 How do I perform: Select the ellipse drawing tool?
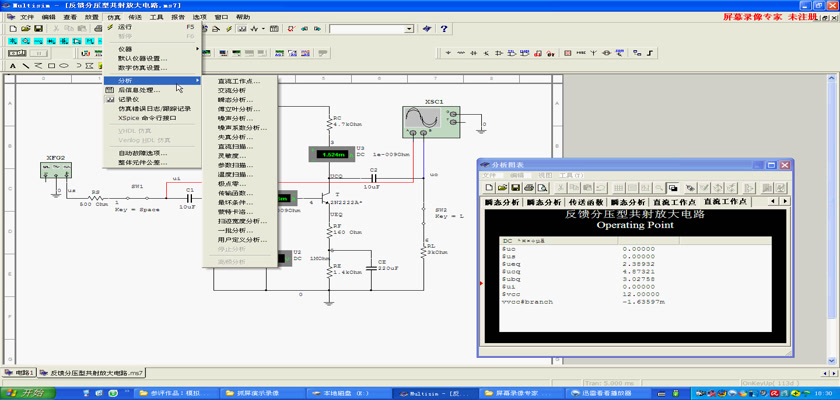tap(63, 66)
